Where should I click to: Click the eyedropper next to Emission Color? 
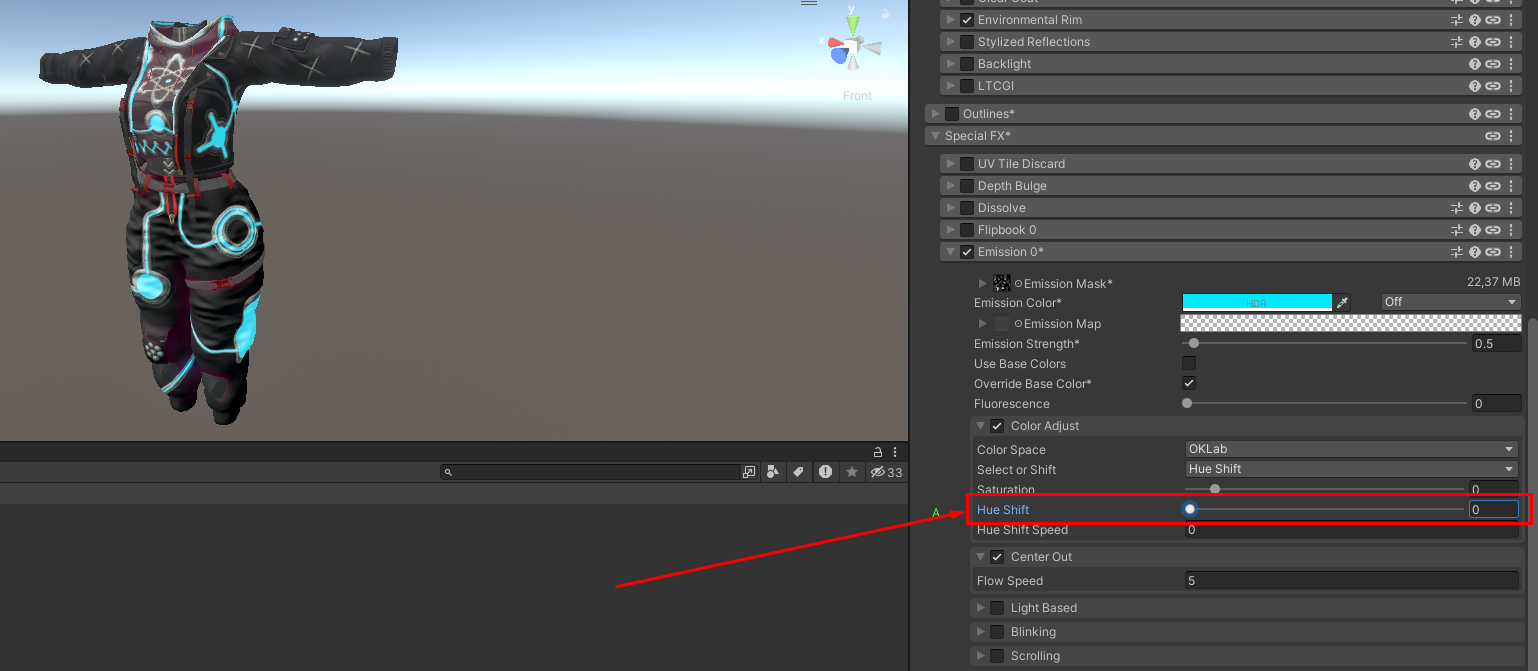[x=1343, y=302]
